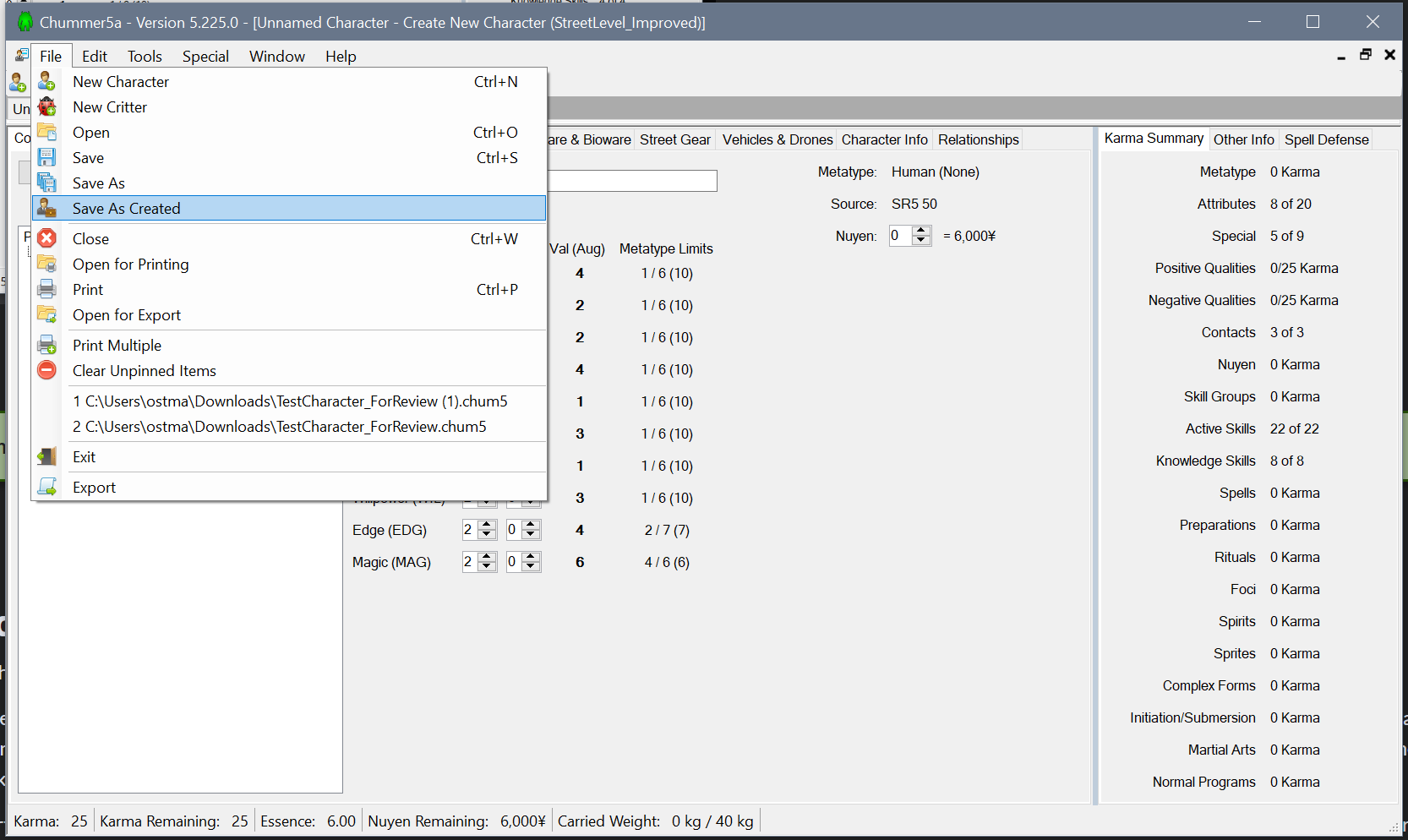This screenshot has width=1408, height=840.
Task: Open the Special menu
Action: point(205,56)
